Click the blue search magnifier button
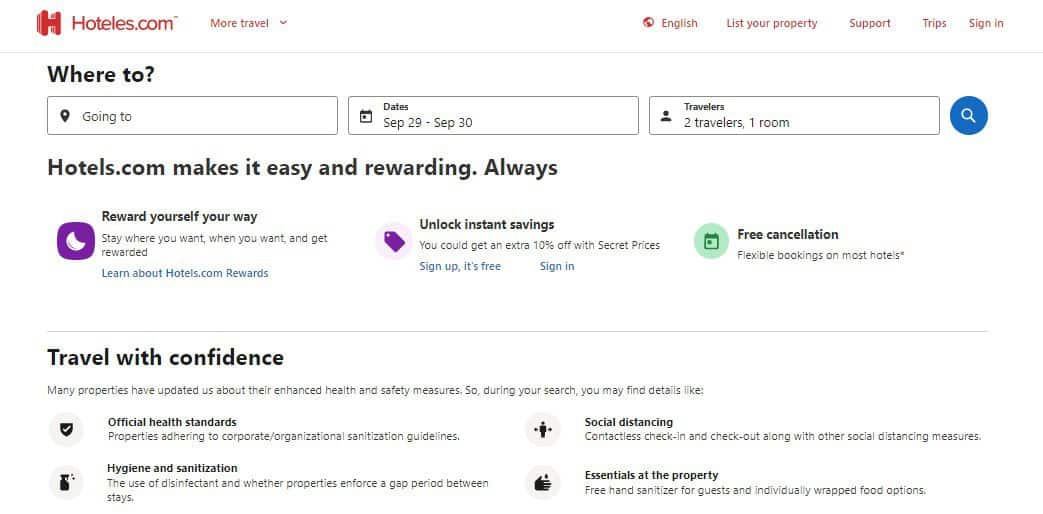Screen dimensions: 1043x514 click(x=968, y=116)
